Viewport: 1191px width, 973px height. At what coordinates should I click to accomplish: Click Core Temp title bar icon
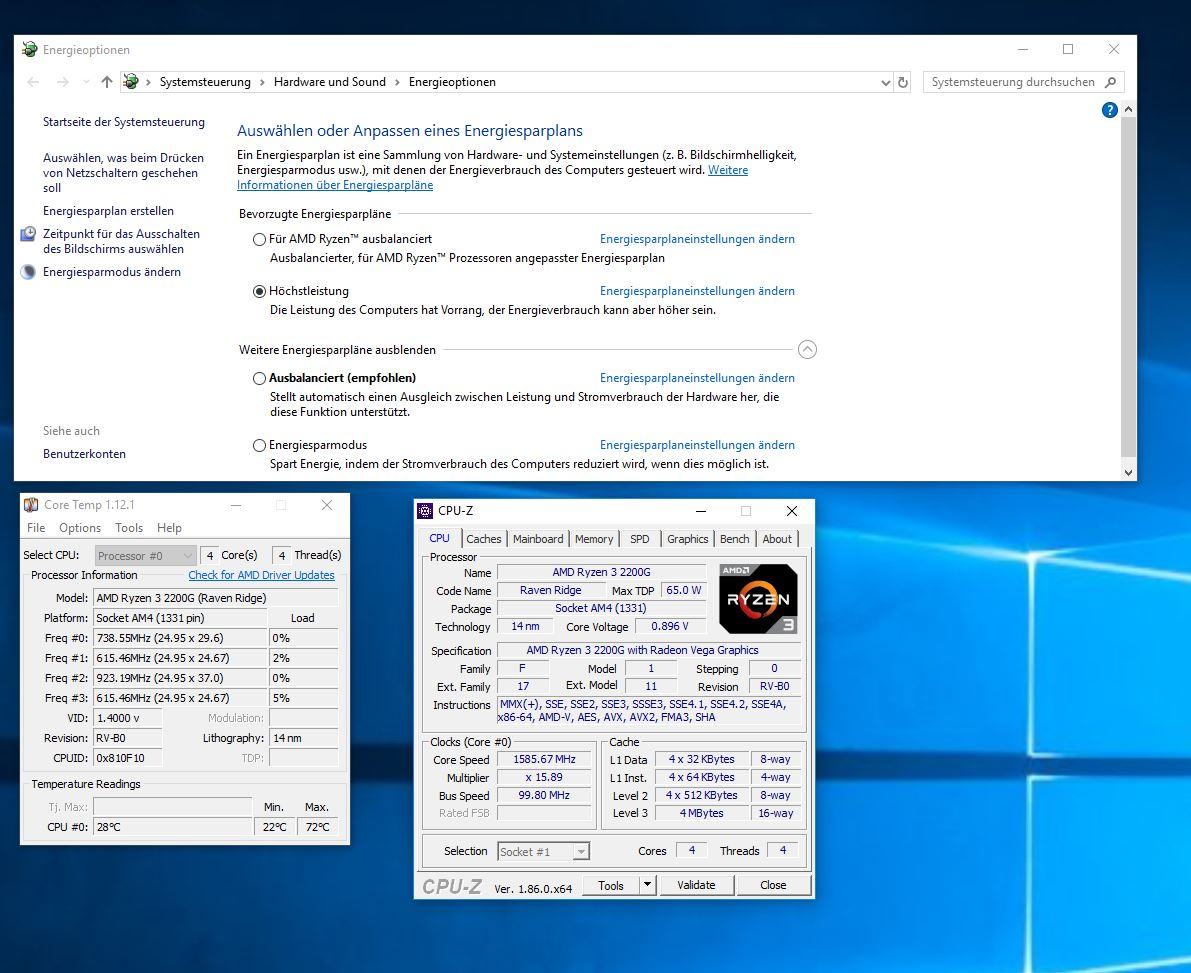tap(31, 505)
